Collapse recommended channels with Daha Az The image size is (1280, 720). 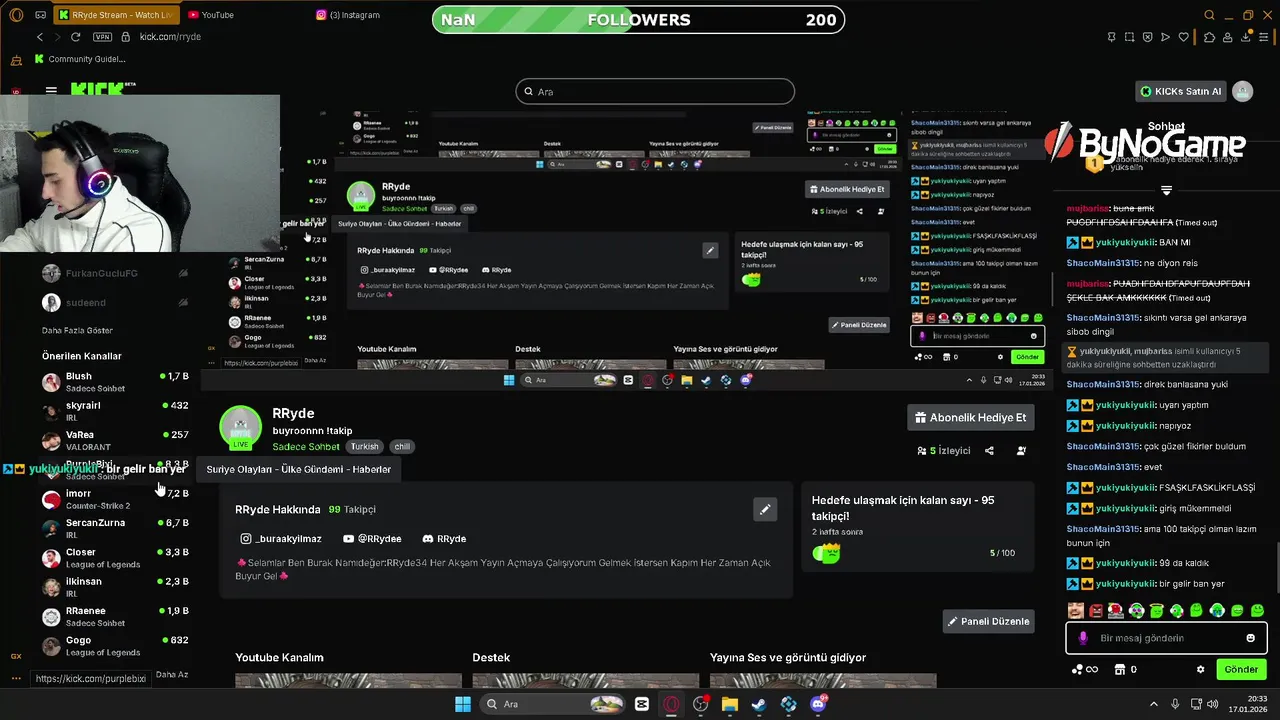click(172, 674)
